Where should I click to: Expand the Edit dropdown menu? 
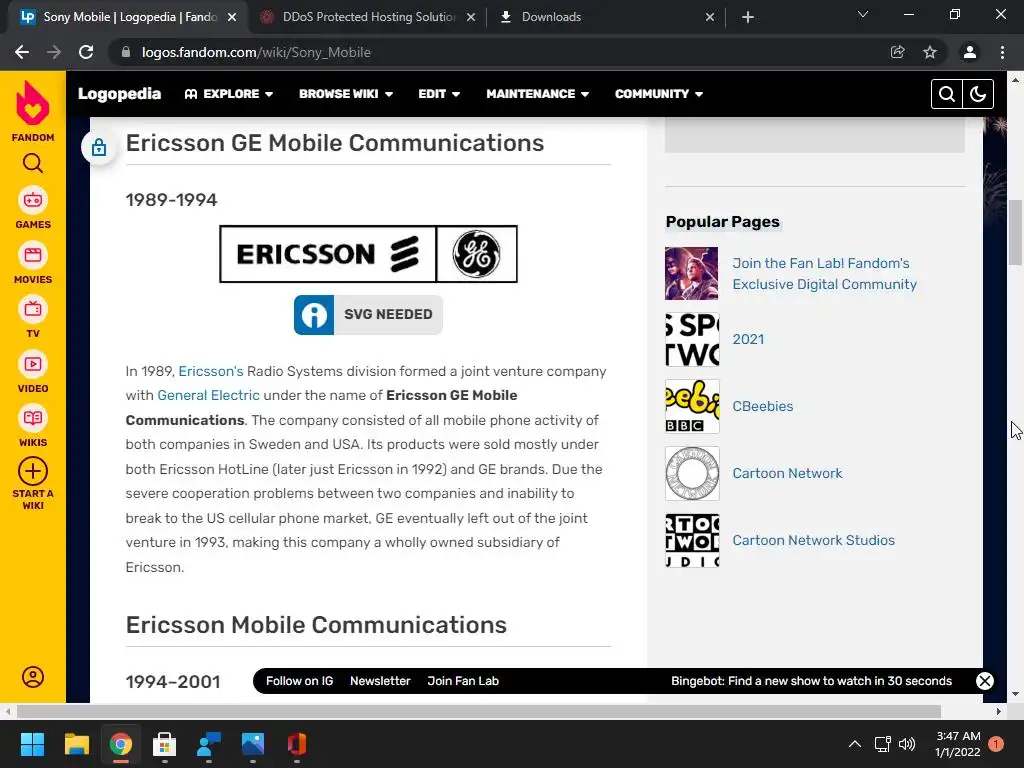point(439,94)
